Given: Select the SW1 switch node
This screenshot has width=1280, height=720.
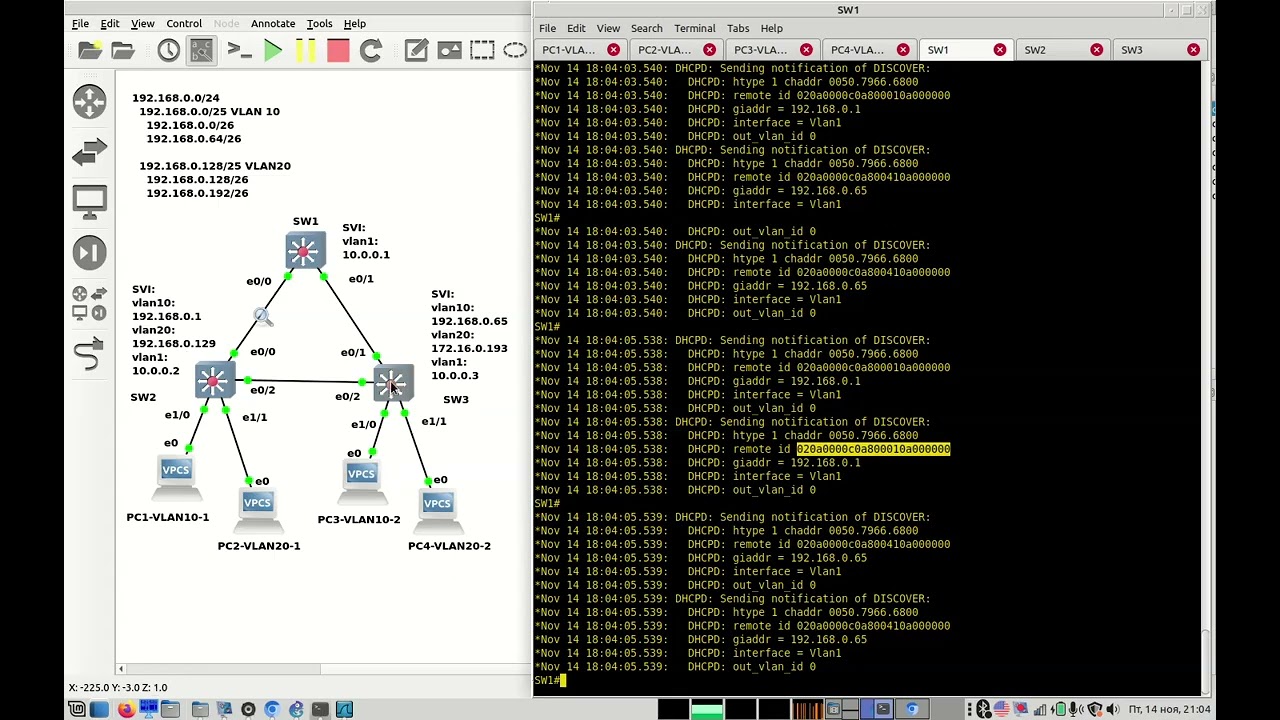Looking at the screenshot, I should click(x=305, y=251).
